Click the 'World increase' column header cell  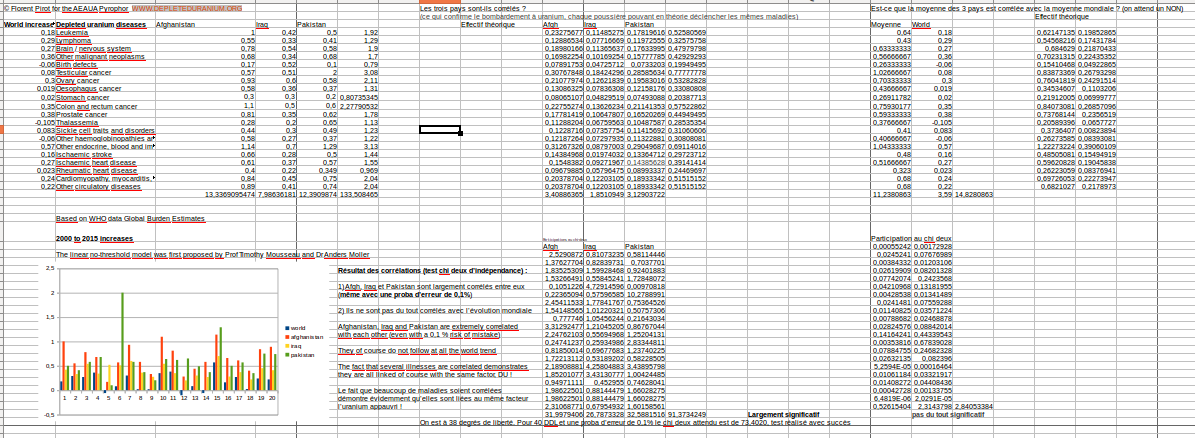pyautogui.click(x=27, y=23)
